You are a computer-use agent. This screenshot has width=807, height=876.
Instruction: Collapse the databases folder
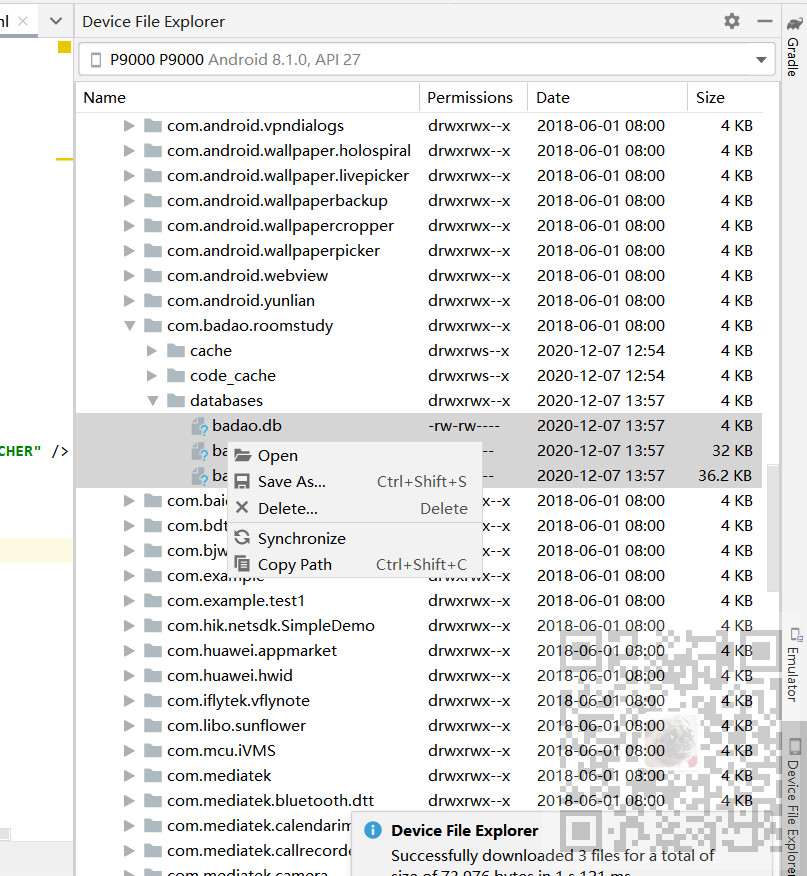point(152,401)
